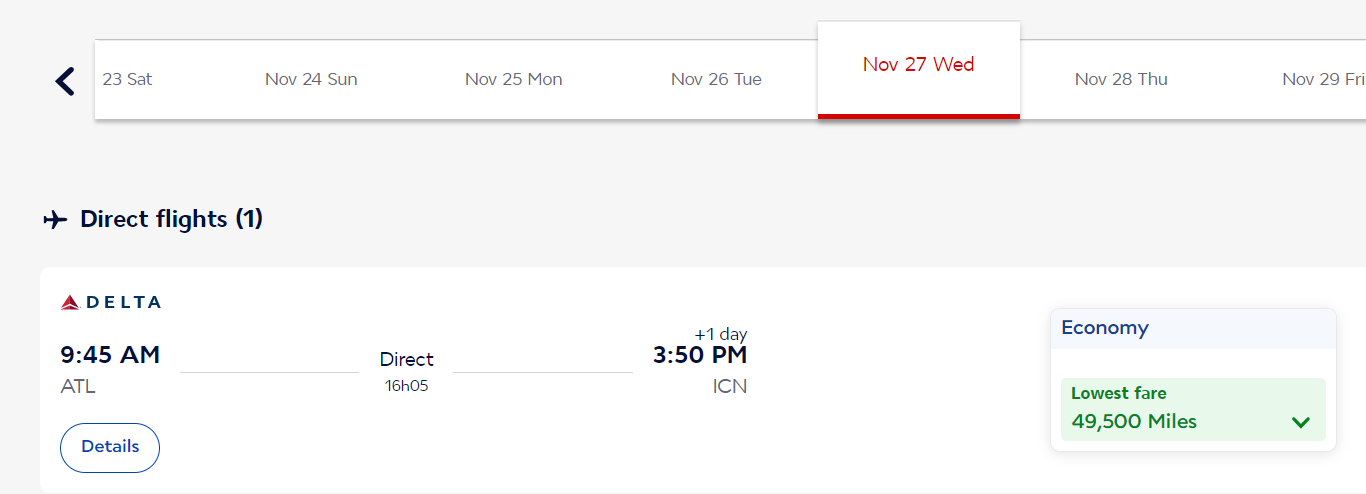Click the Delta airline logo
Screen dimensions: 1366x494
[111, 302]
